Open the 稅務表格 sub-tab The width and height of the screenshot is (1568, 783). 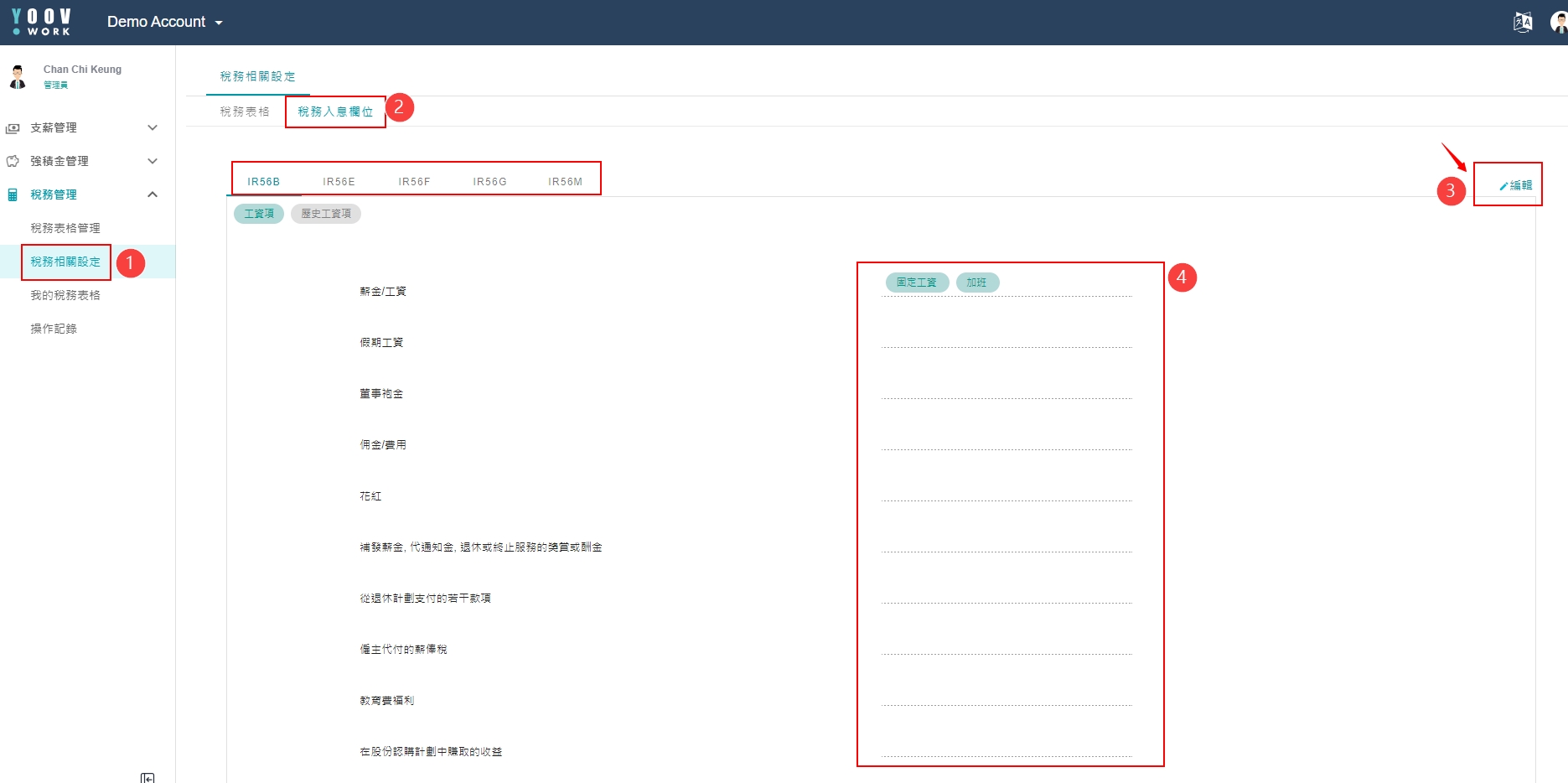point(245,111)
